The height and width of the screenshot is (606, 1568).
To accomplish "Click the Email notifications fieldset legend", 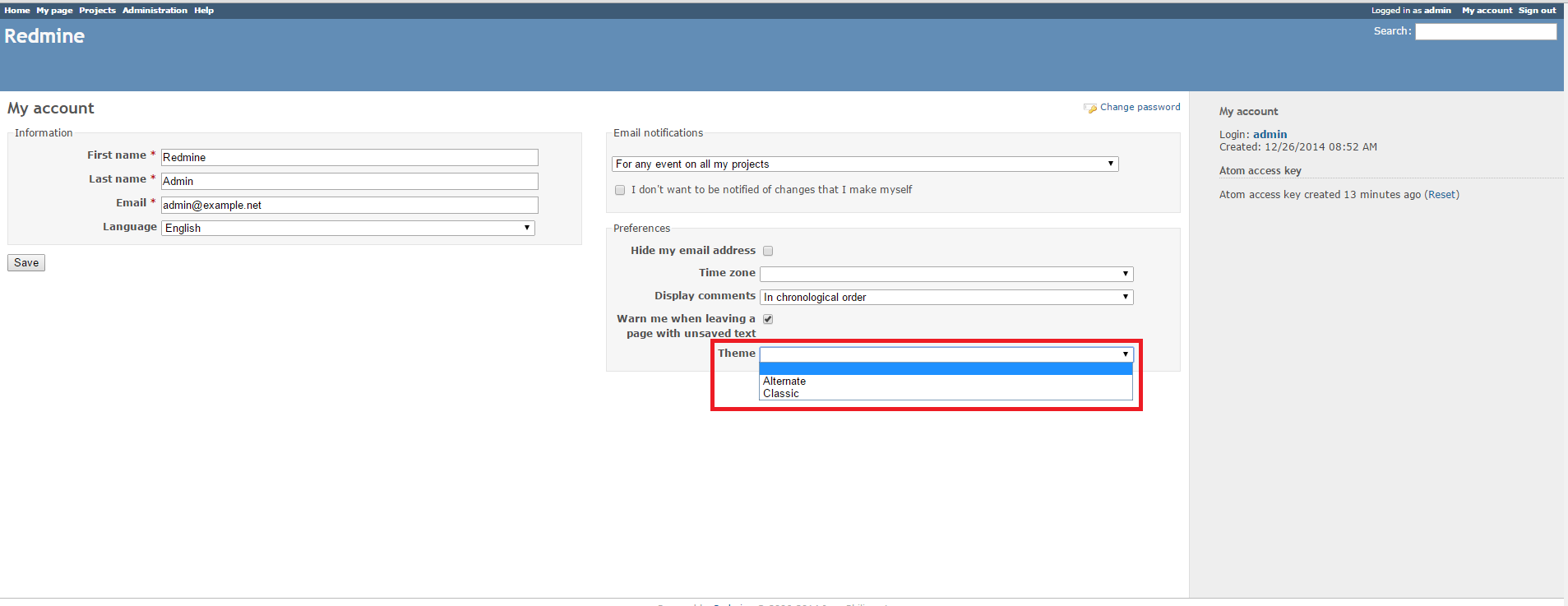I will point(658,133).
